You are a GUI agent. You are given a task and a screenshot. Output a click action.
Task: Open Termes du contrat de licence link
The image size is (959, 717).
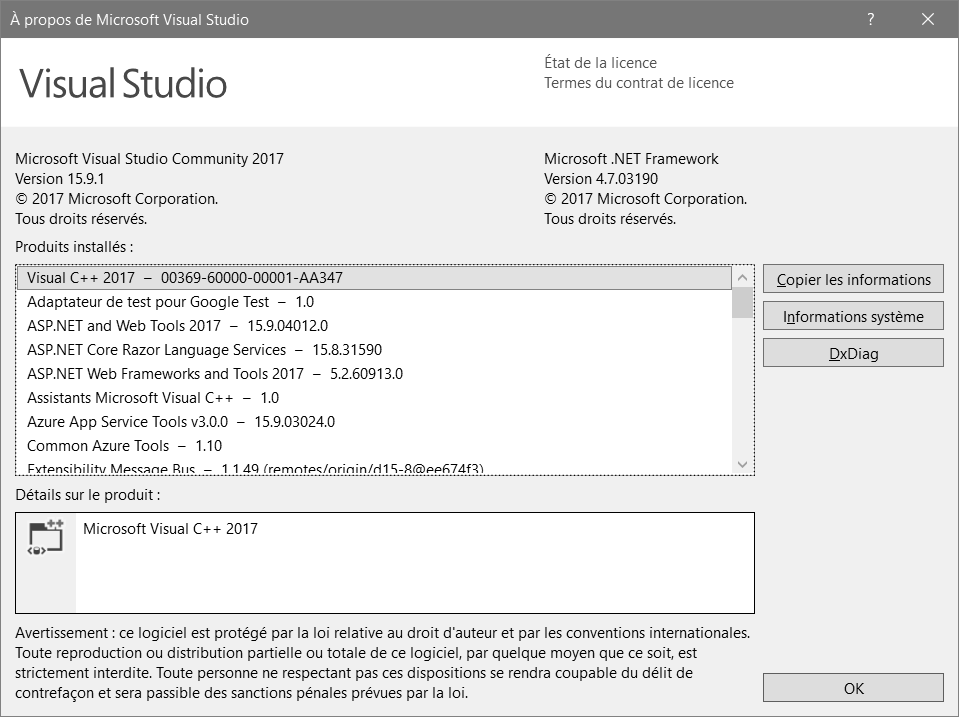coord(639,83)
